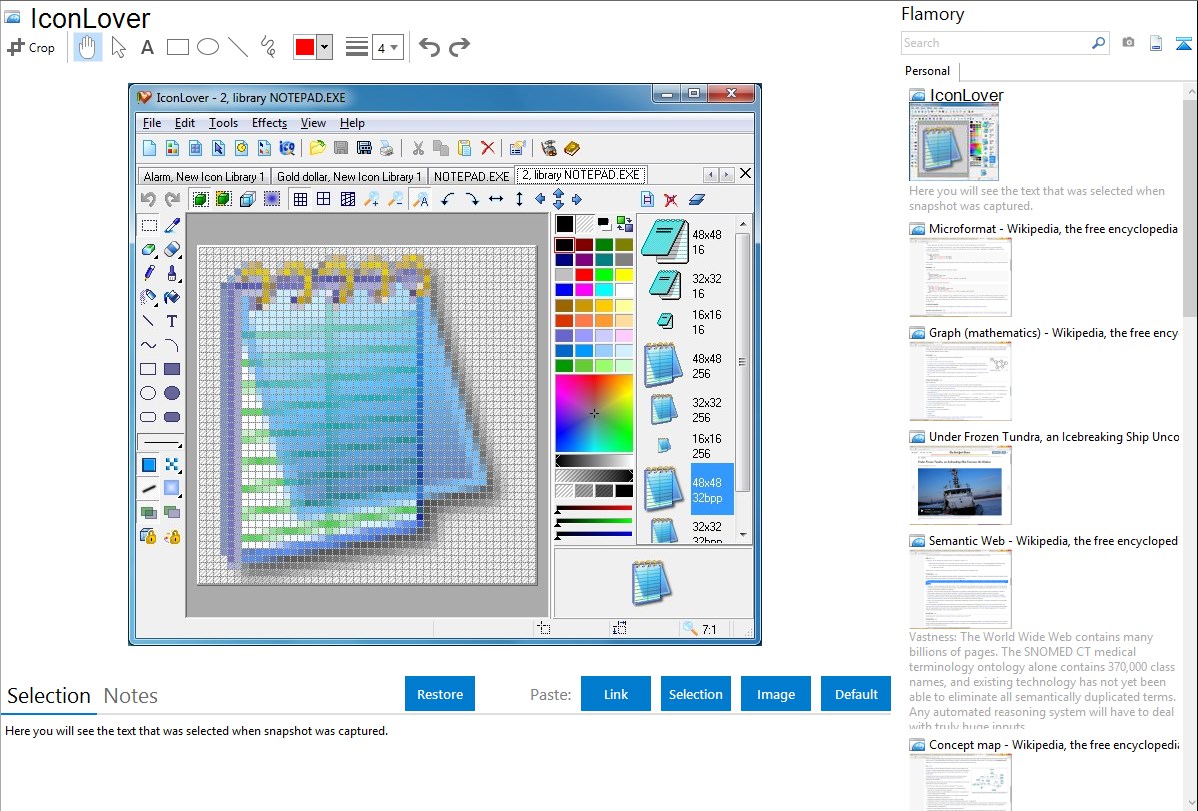Screen dimensions: 1198x811
Task: Open the line style selector
Action: (356, 47)
